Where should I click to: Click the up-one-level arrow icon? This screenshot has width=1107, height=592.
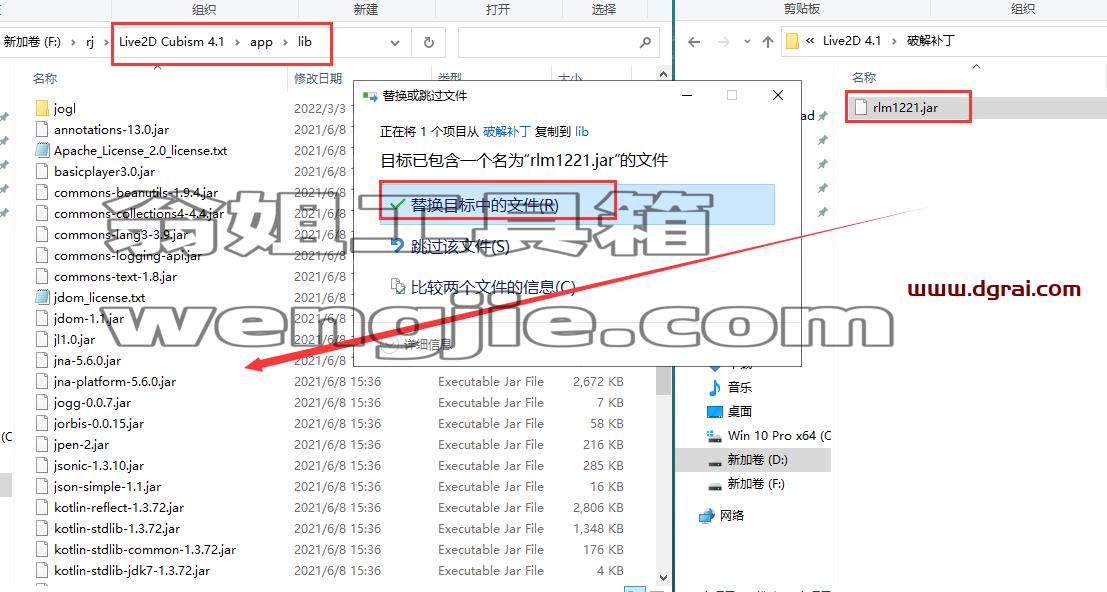click(x=767, y=42)
